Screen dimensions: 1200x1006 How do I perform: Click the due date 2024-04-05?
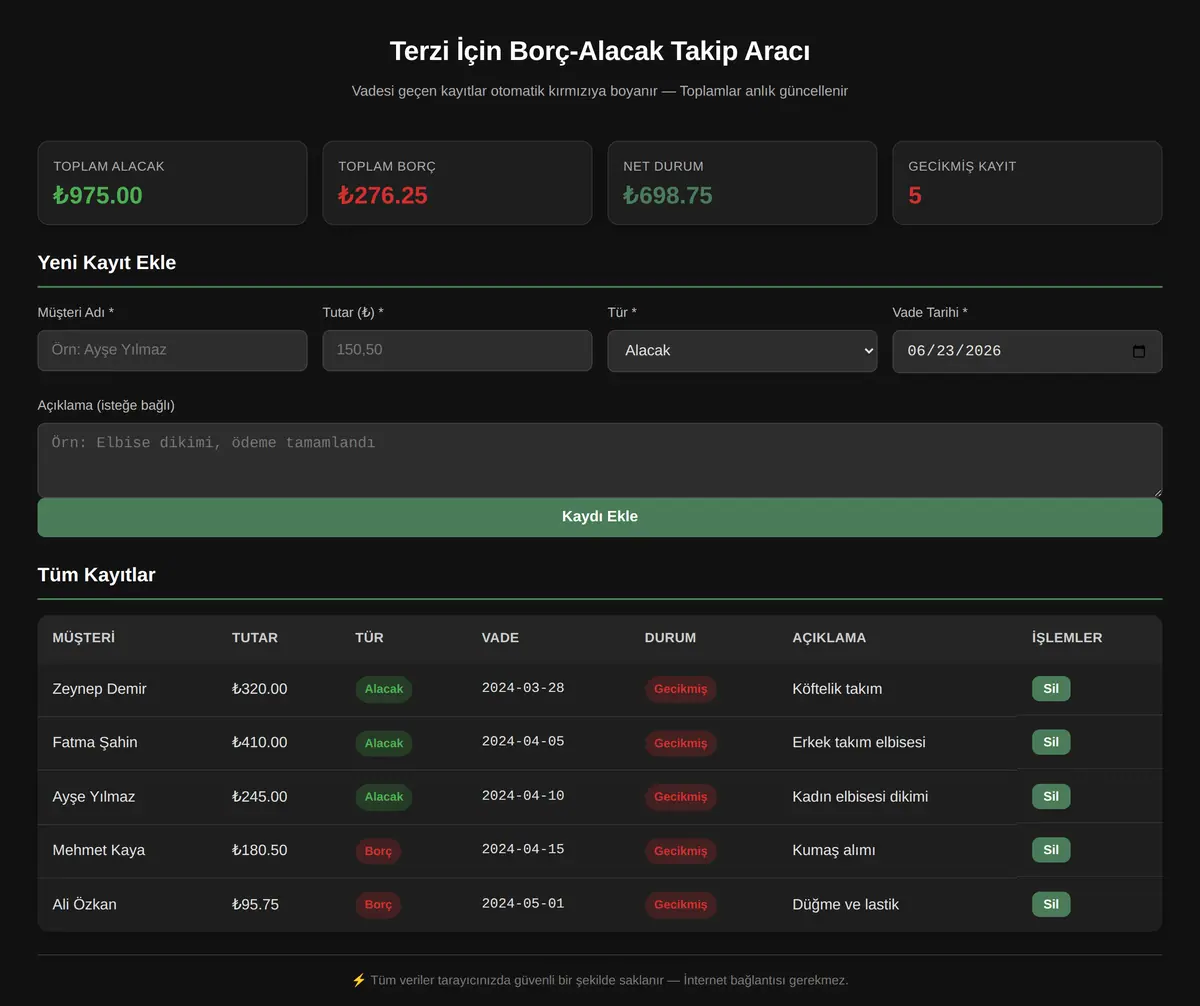[x=523, y=742]
